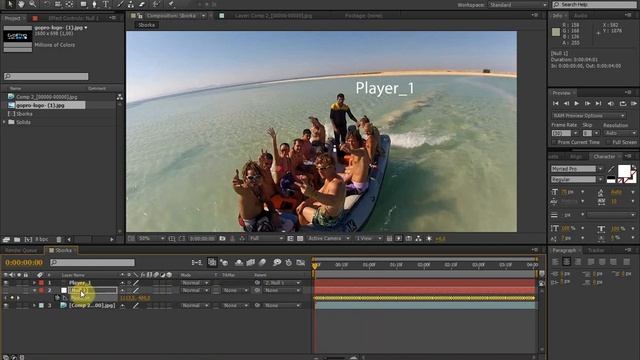Select the Pen tool
Screen dimensions: 640x360
point(94,4)
